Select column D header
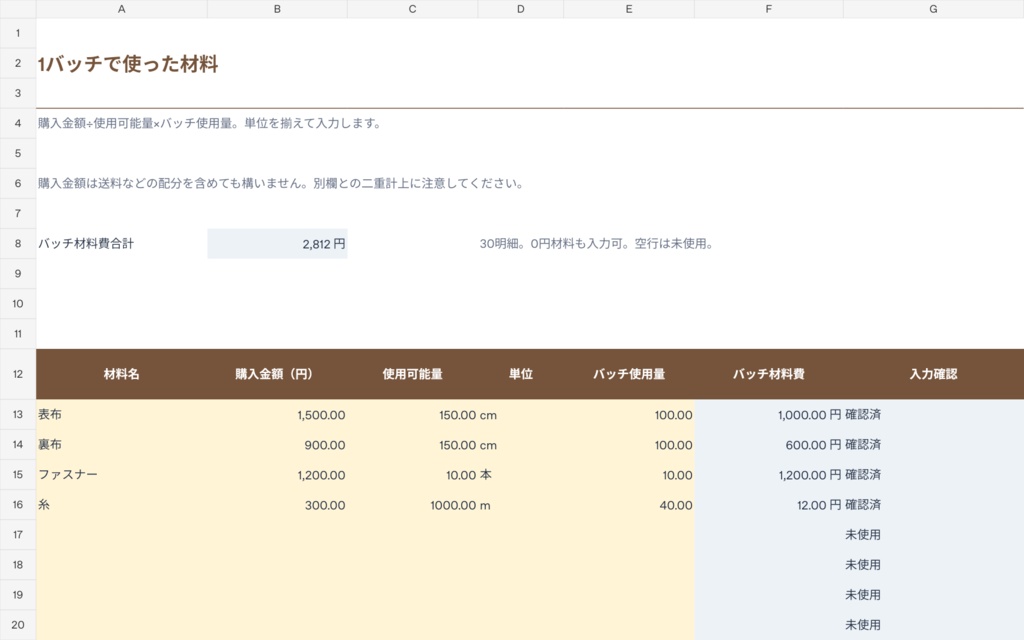Image resolution: width=1024 pixels, height=640 pixels. click(520, 9)
